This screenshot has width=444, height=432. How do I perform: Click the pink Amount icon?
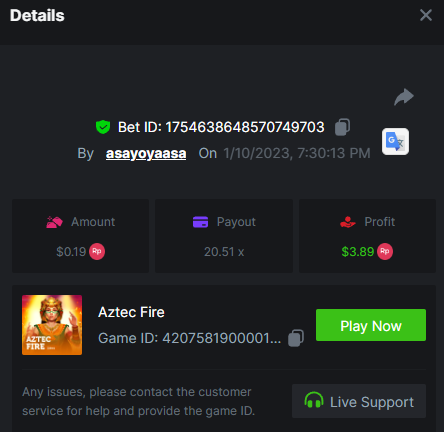click(x=54, y=222)
